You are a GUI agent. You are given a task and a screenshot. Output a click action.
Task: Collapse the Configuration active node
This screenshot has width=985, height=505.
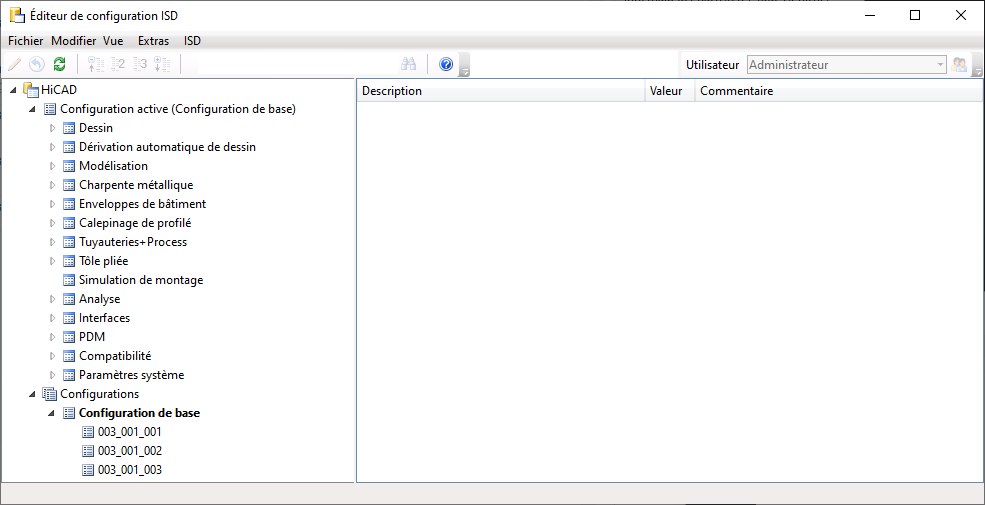(x=33, y=109)
